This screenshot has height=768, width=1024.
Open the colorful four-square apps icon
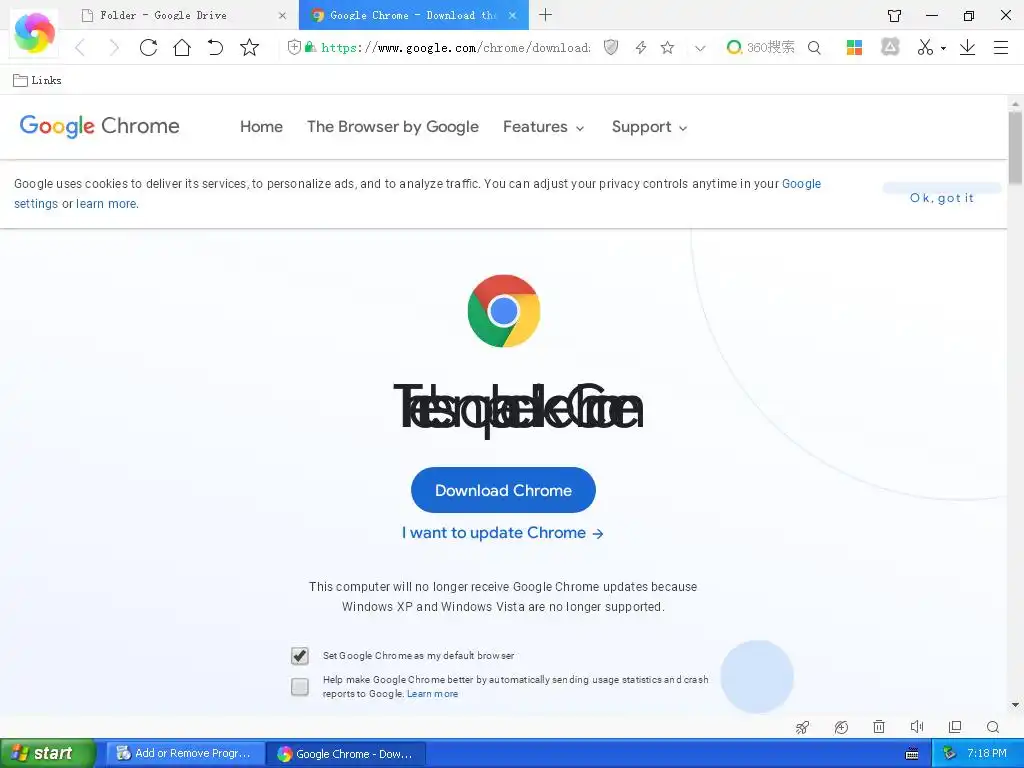coord(854,47)
